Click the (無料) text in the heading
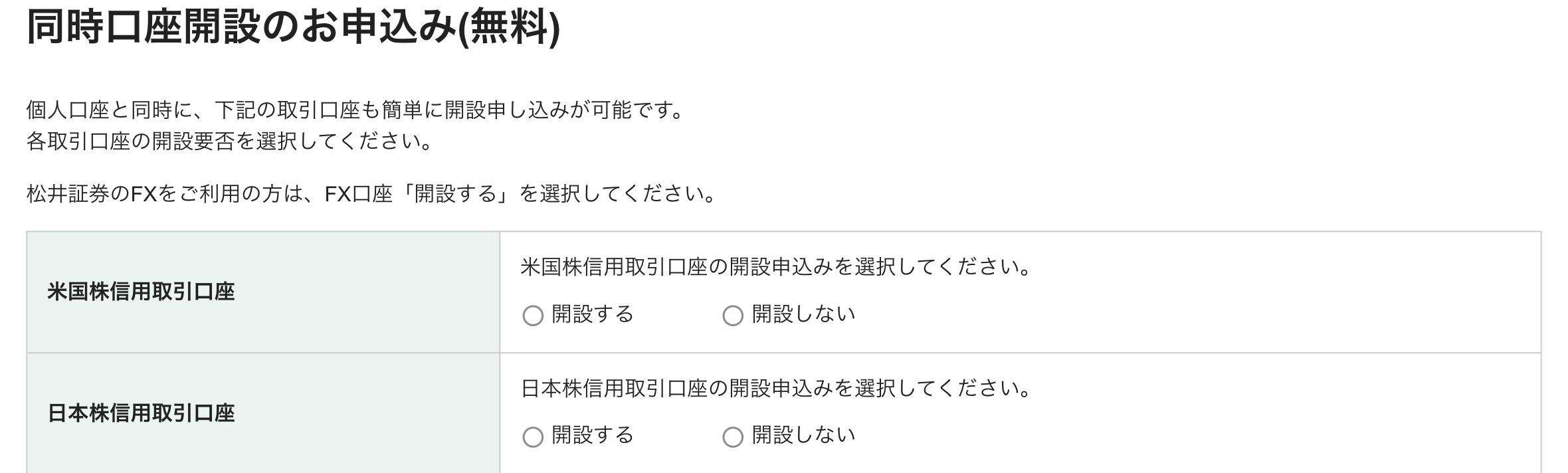The height and width of the screenshot is (473, 1568). (x=510, y=29)
